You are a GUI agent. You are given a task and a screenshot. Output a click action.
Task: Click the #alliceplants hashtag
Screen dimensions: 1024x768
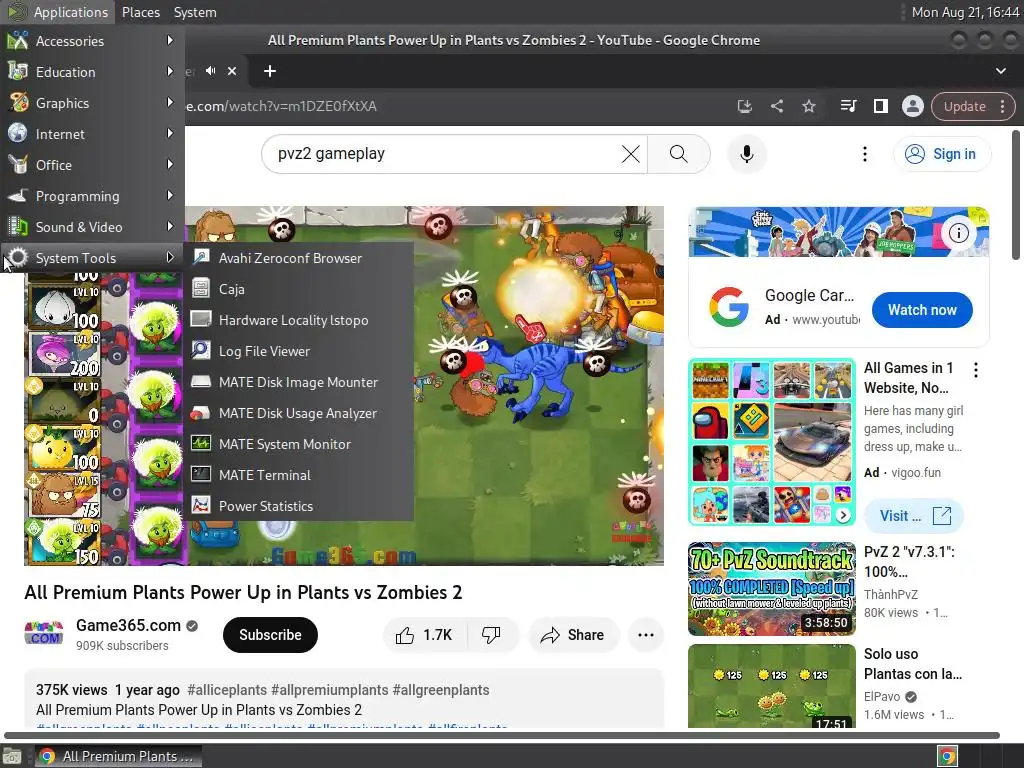tap(227, 690)
